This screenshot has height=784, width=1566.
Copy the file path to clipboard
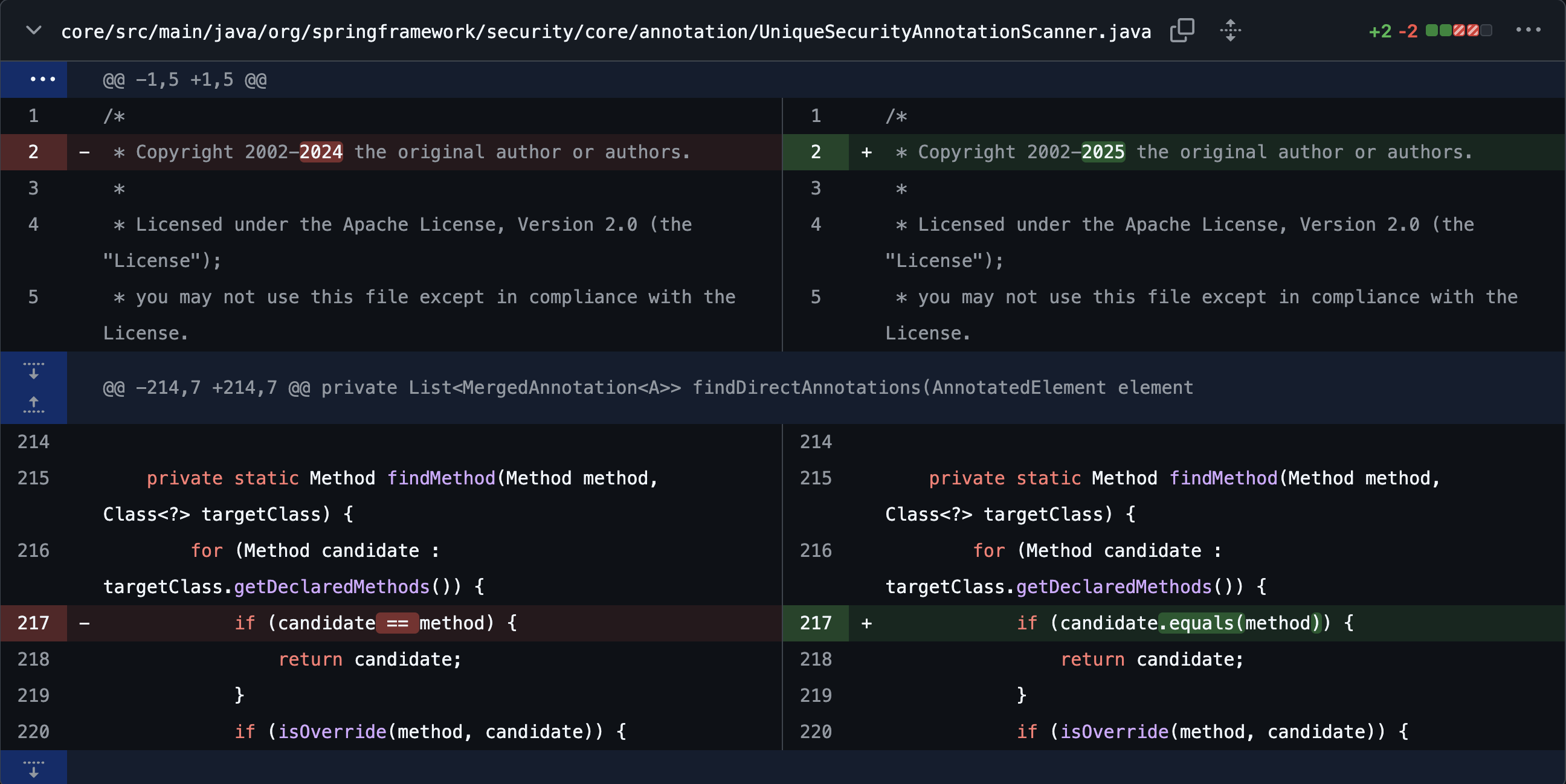[1182, 30]
